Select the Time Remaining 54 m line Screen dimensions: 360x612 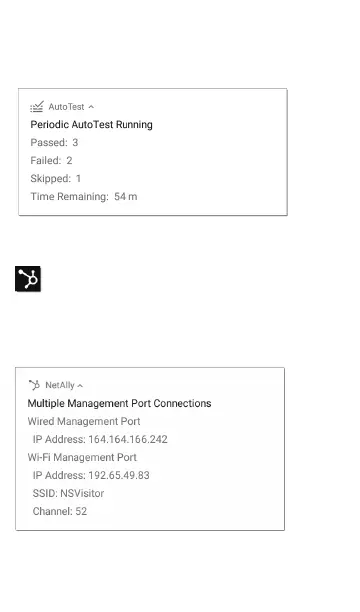84,196
